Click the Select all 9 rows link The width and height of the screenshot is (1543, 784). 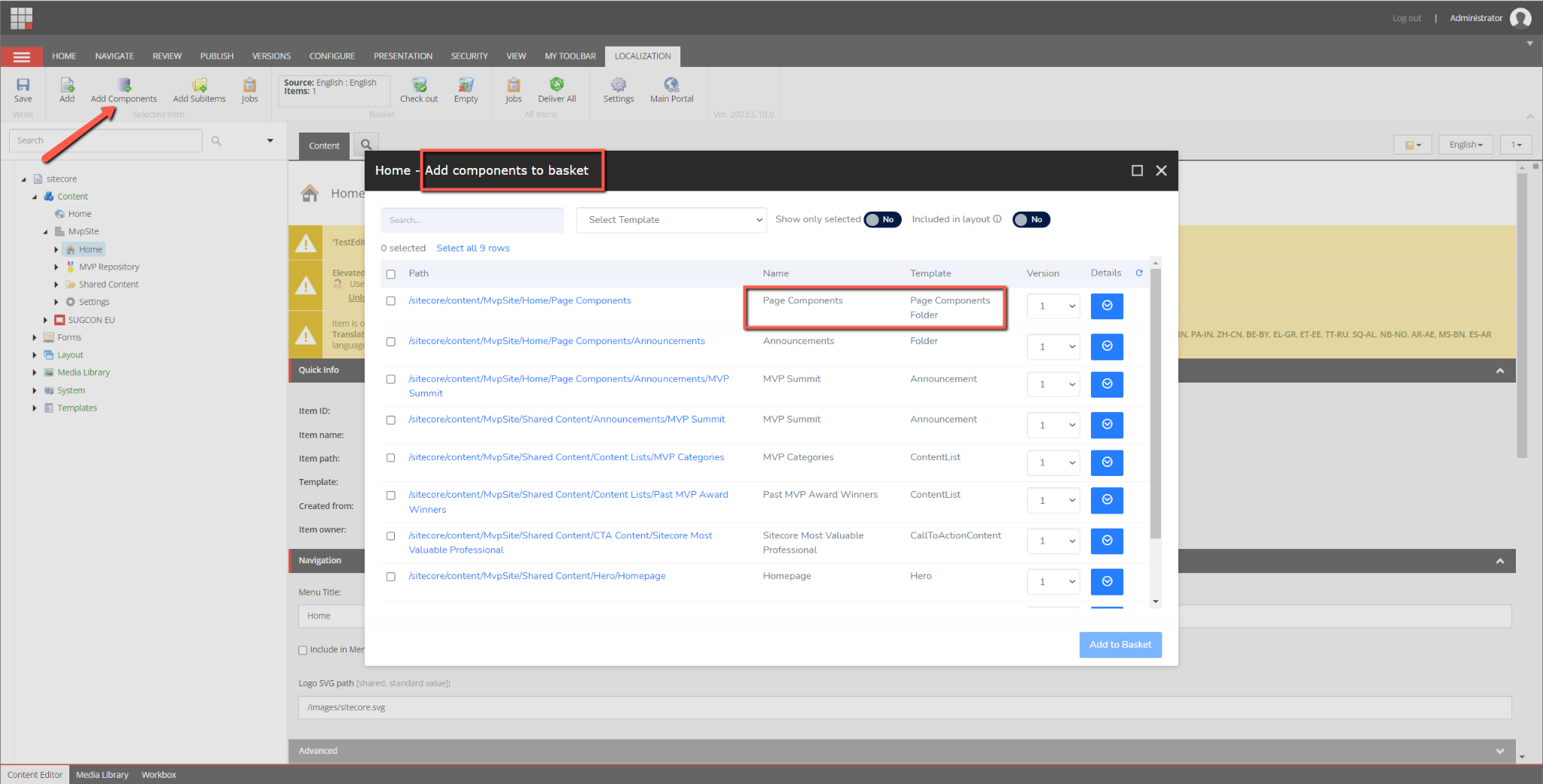point(473,248)
